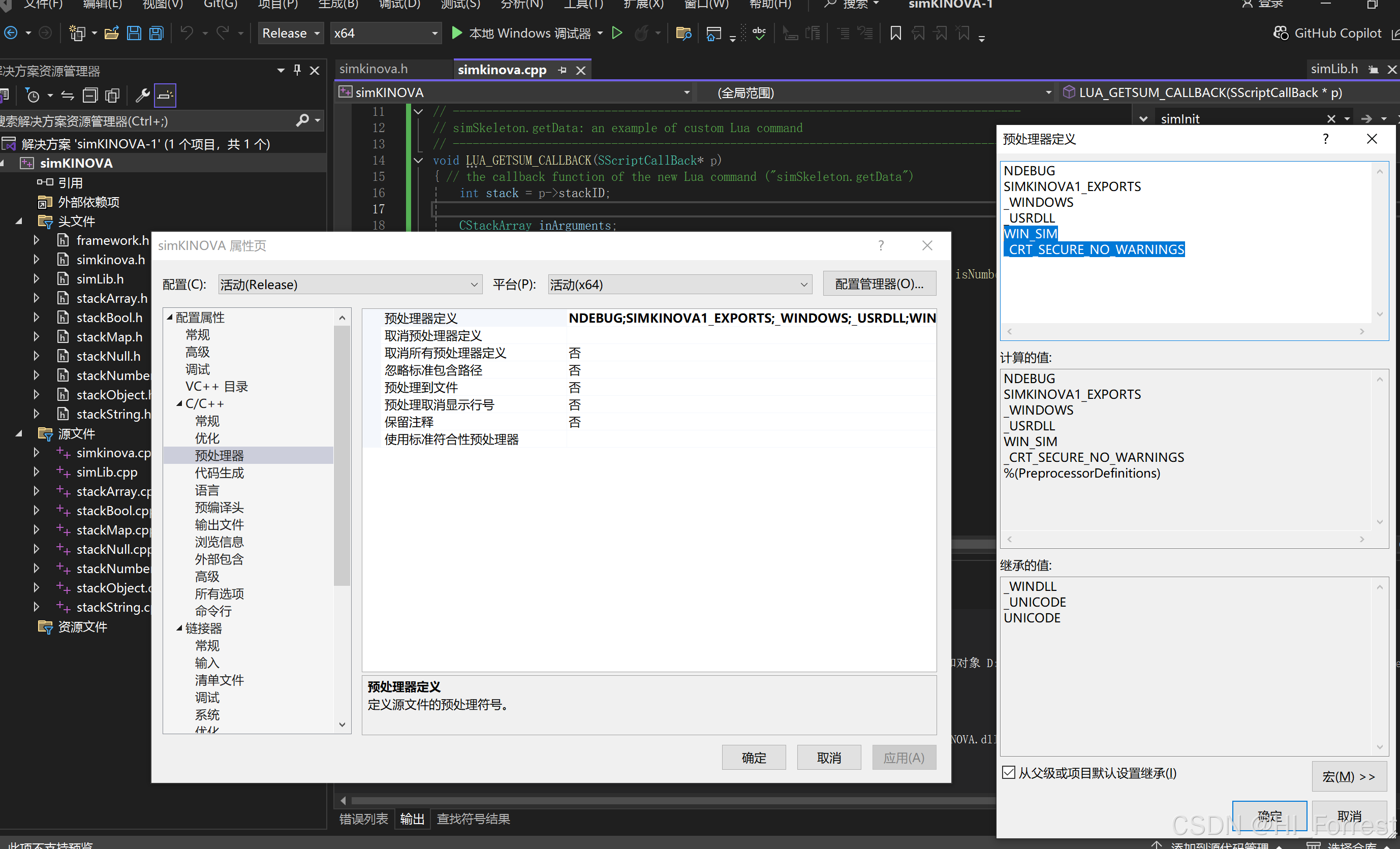Select stackMap.h in Solution Explorer
The height and width of the screenshot is (849, 1400).
tap(110, 337)
